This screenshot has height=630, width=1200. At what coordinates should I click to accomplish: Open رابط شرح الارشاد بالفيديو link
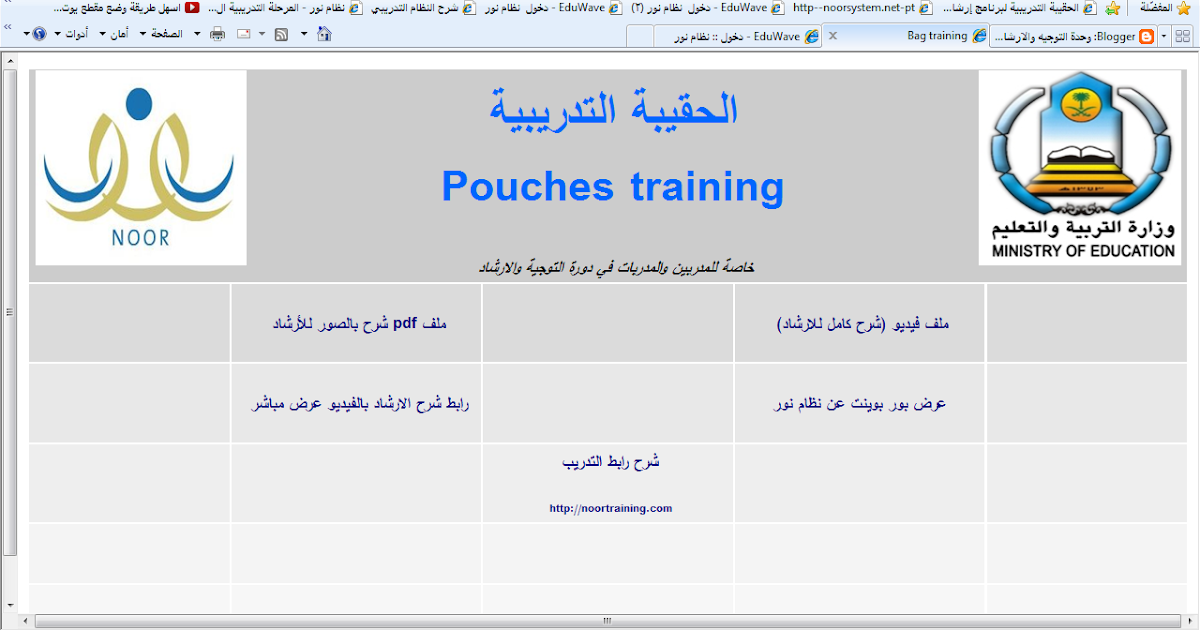pyautogui.click(x=360, y=404)
